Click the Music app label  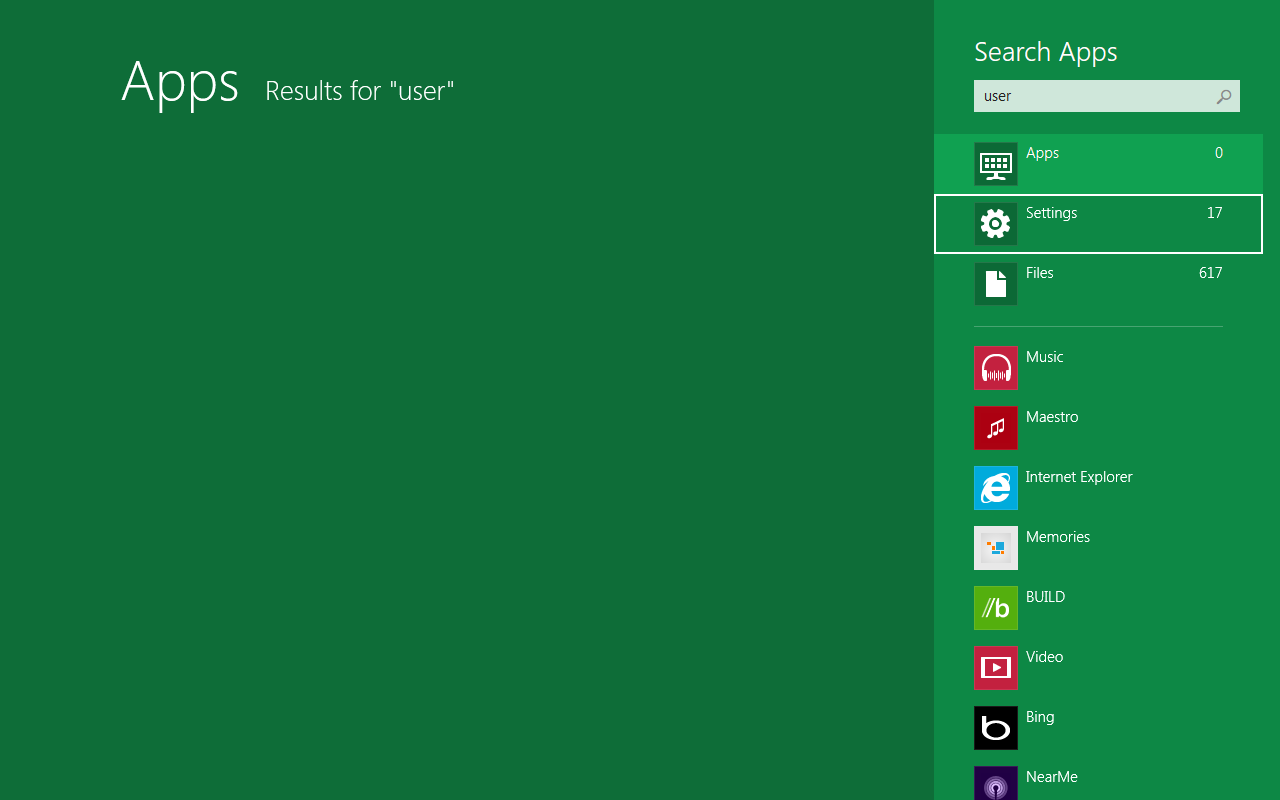click(x=1045, y=357)
